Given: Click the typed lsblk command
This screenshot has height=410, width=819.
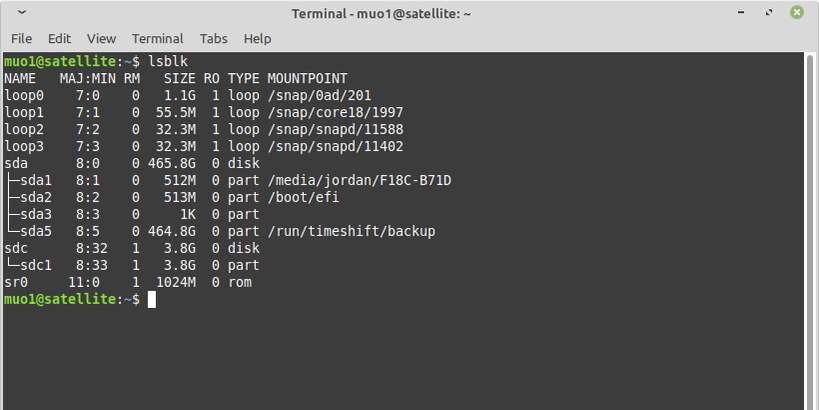Looking at the screenshot, I should [168, 62].
